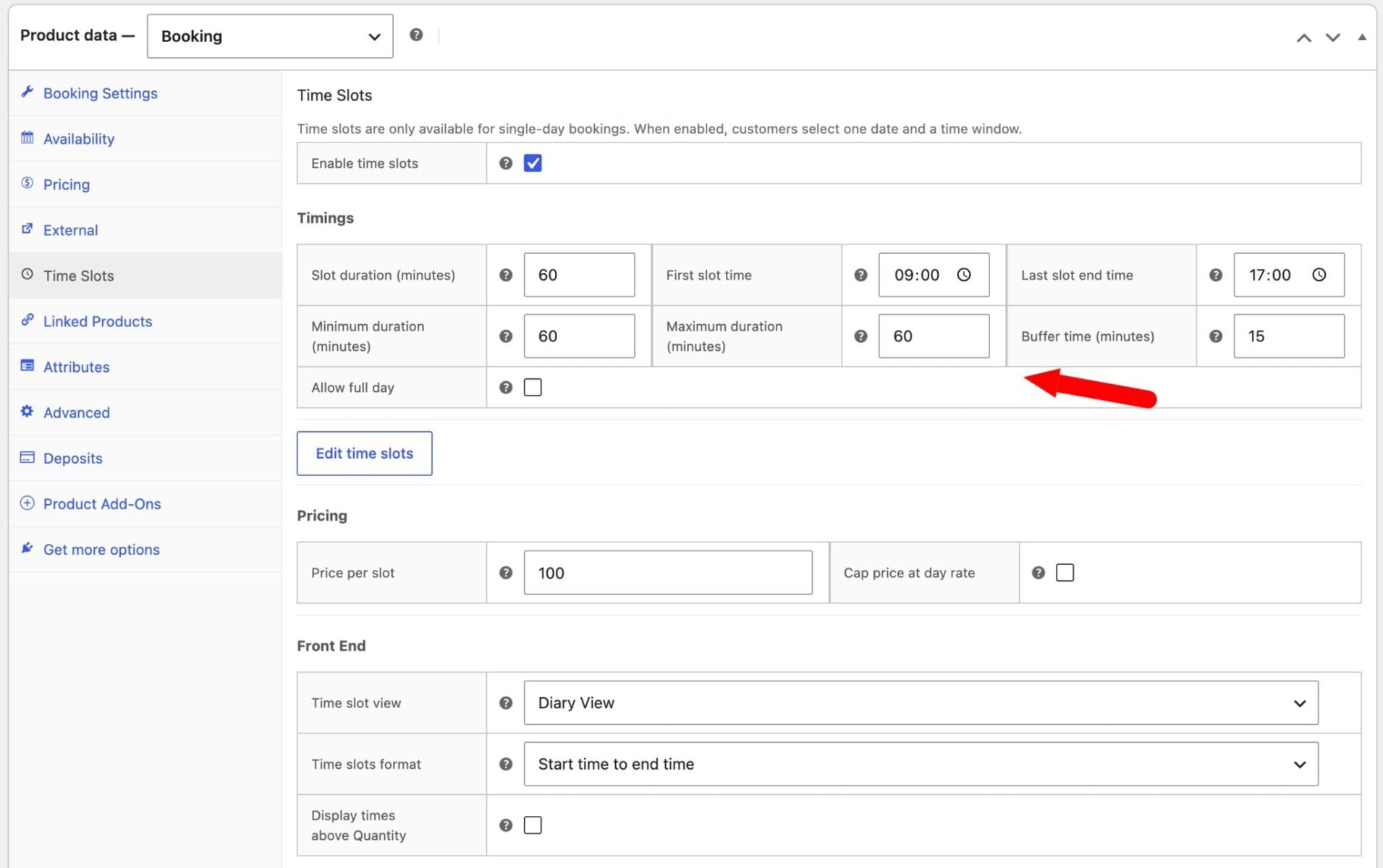Open the Deposits tab

click(x=145, y=458)
